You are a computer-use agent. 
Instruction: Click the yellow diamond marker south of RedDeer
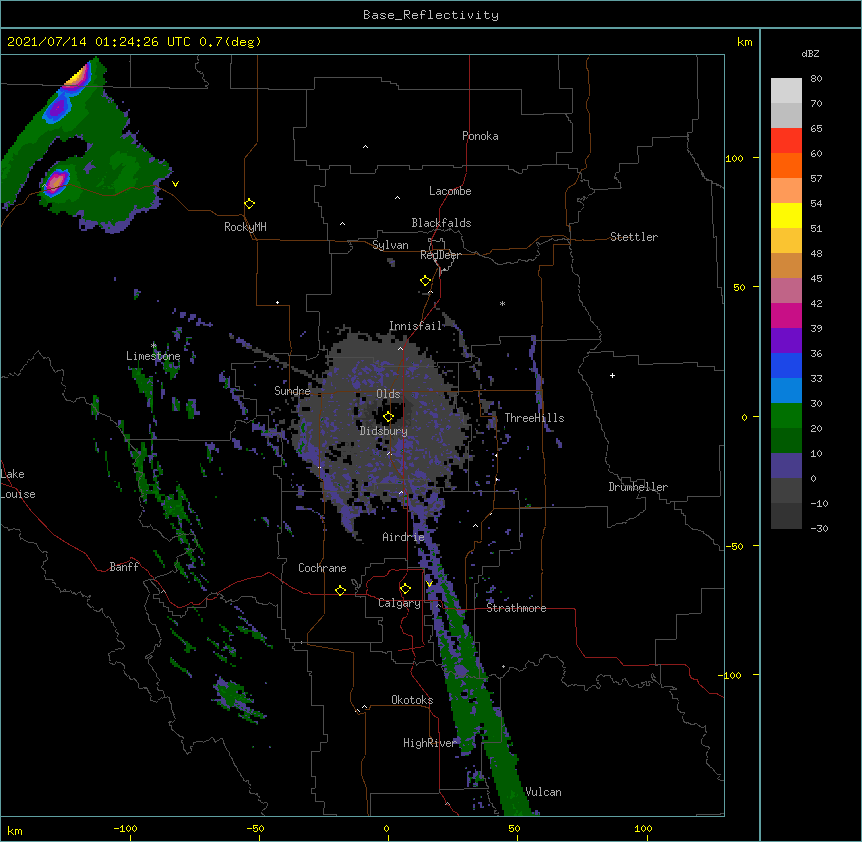(425, 281)
